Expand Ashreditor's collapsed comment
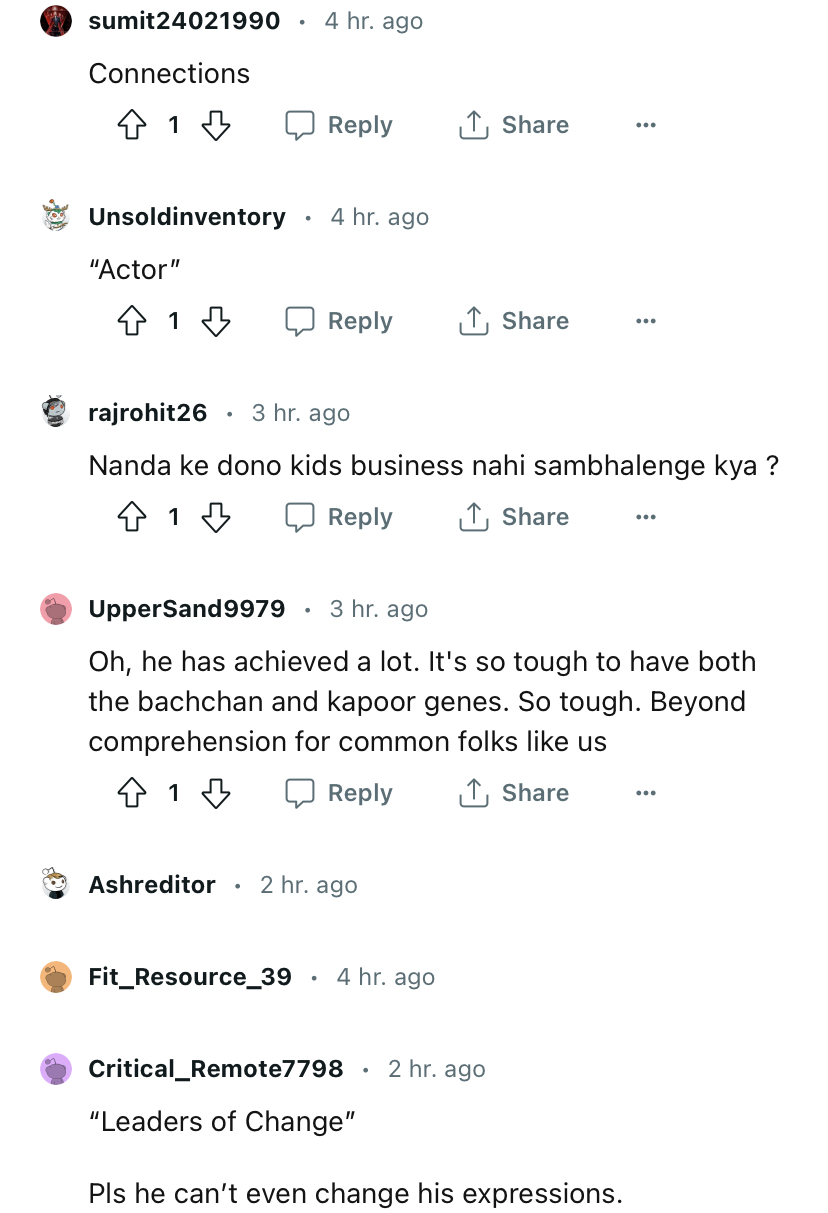 tap(152, 885)
